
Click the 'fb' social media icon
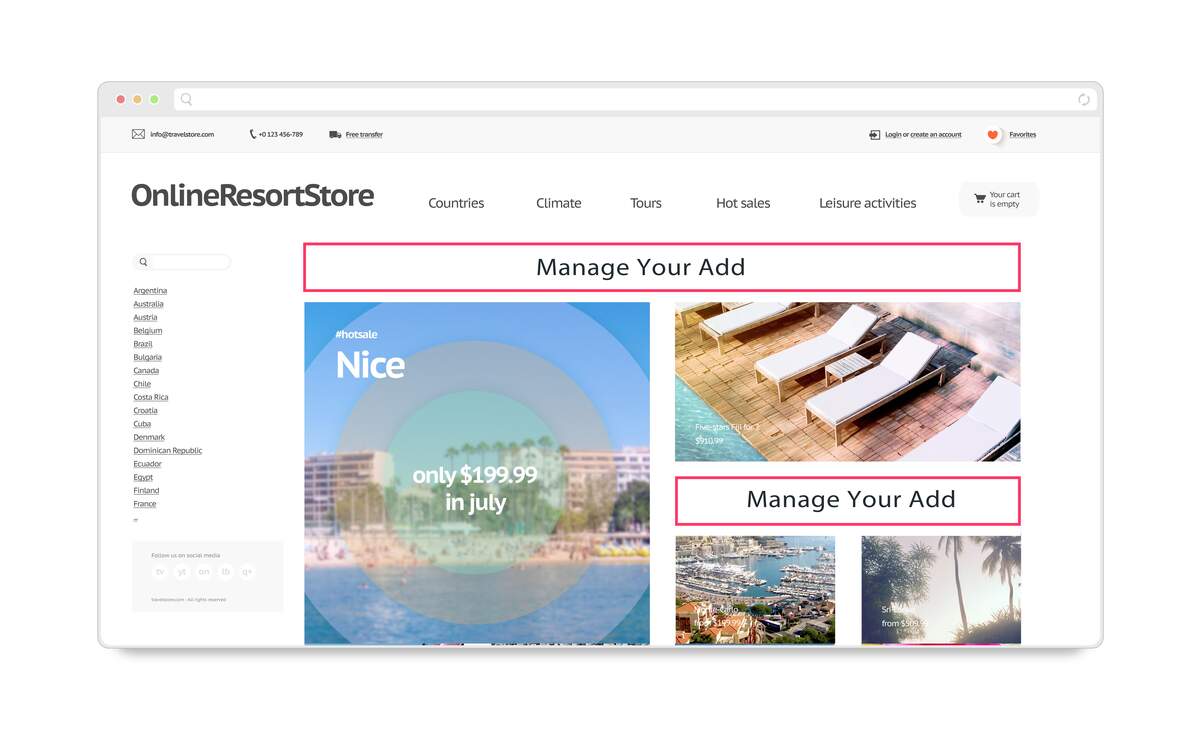click(x=225, y=572)
